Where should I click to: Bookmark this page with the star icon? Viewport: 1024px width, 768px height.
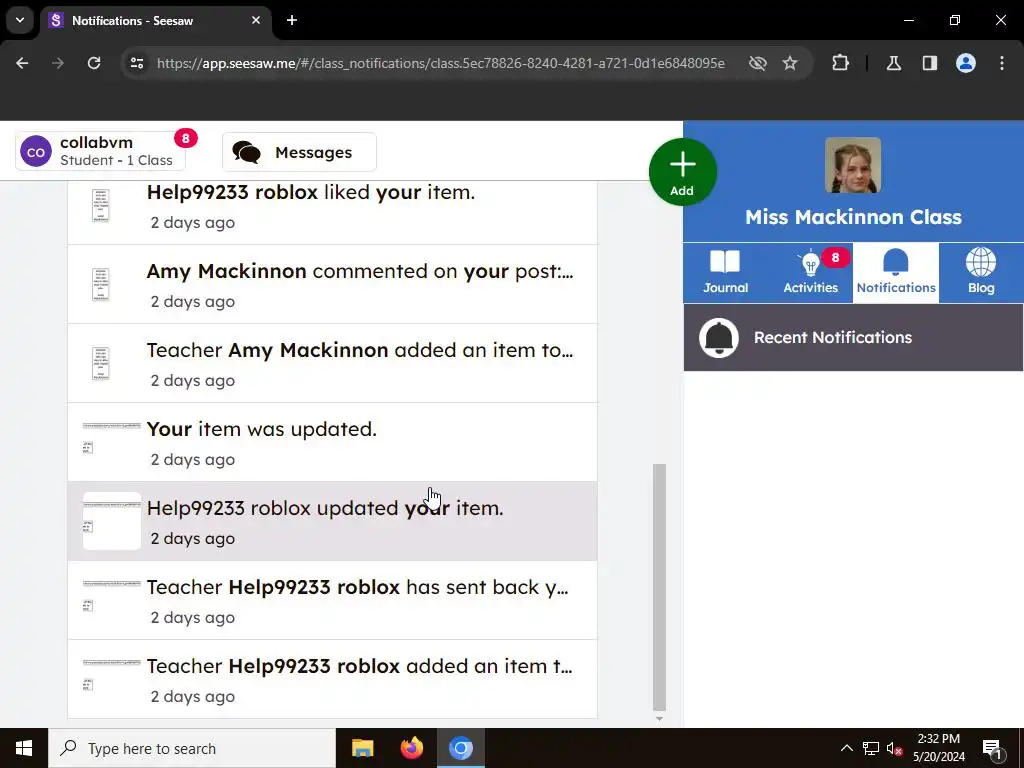(x=790, y=63)
